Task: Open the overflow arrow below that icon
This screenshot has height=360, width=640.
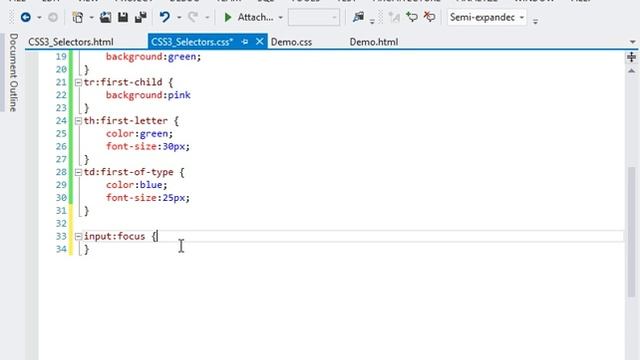Action: click(x=372, y=22)
